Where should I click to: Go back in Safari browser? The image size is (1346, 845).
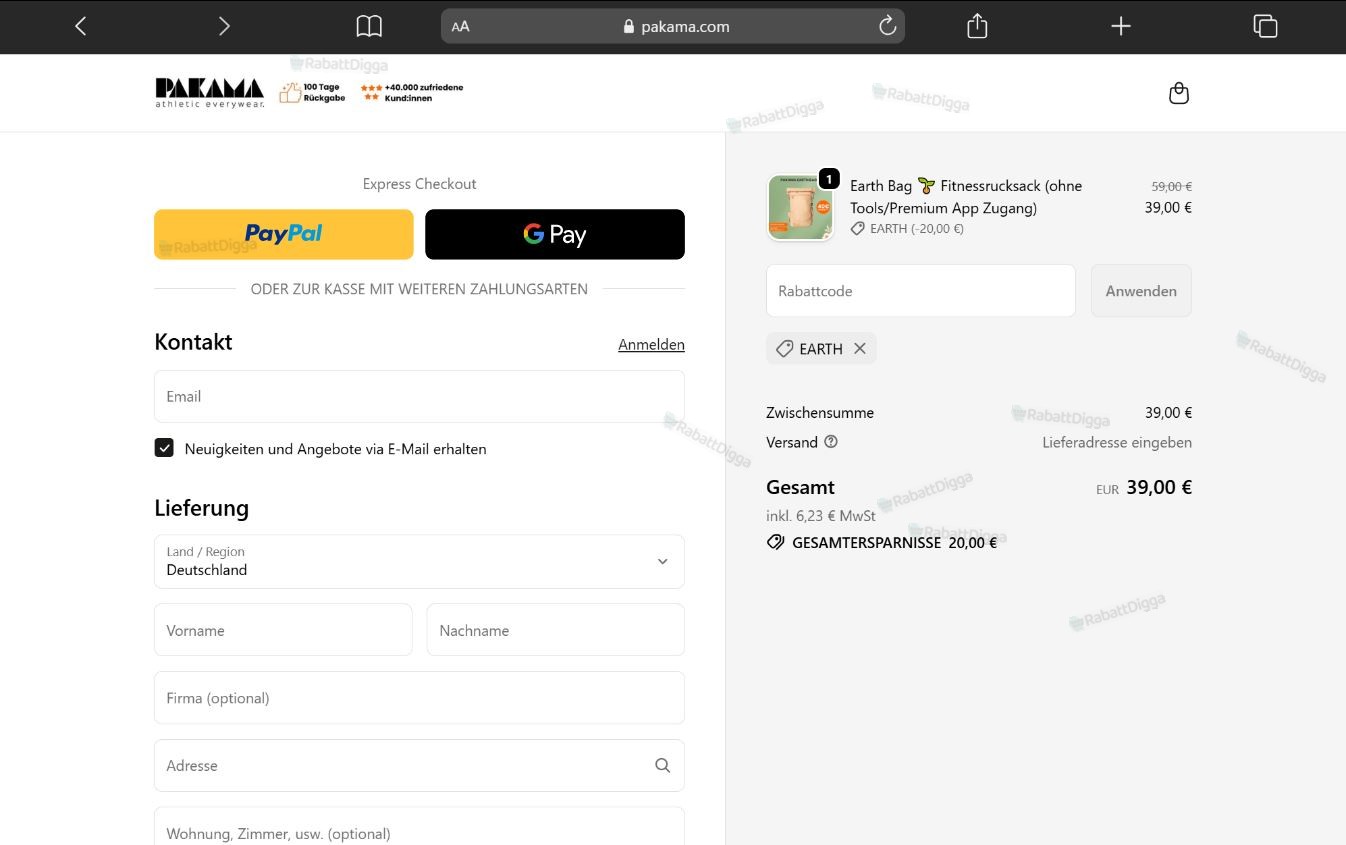81,26
